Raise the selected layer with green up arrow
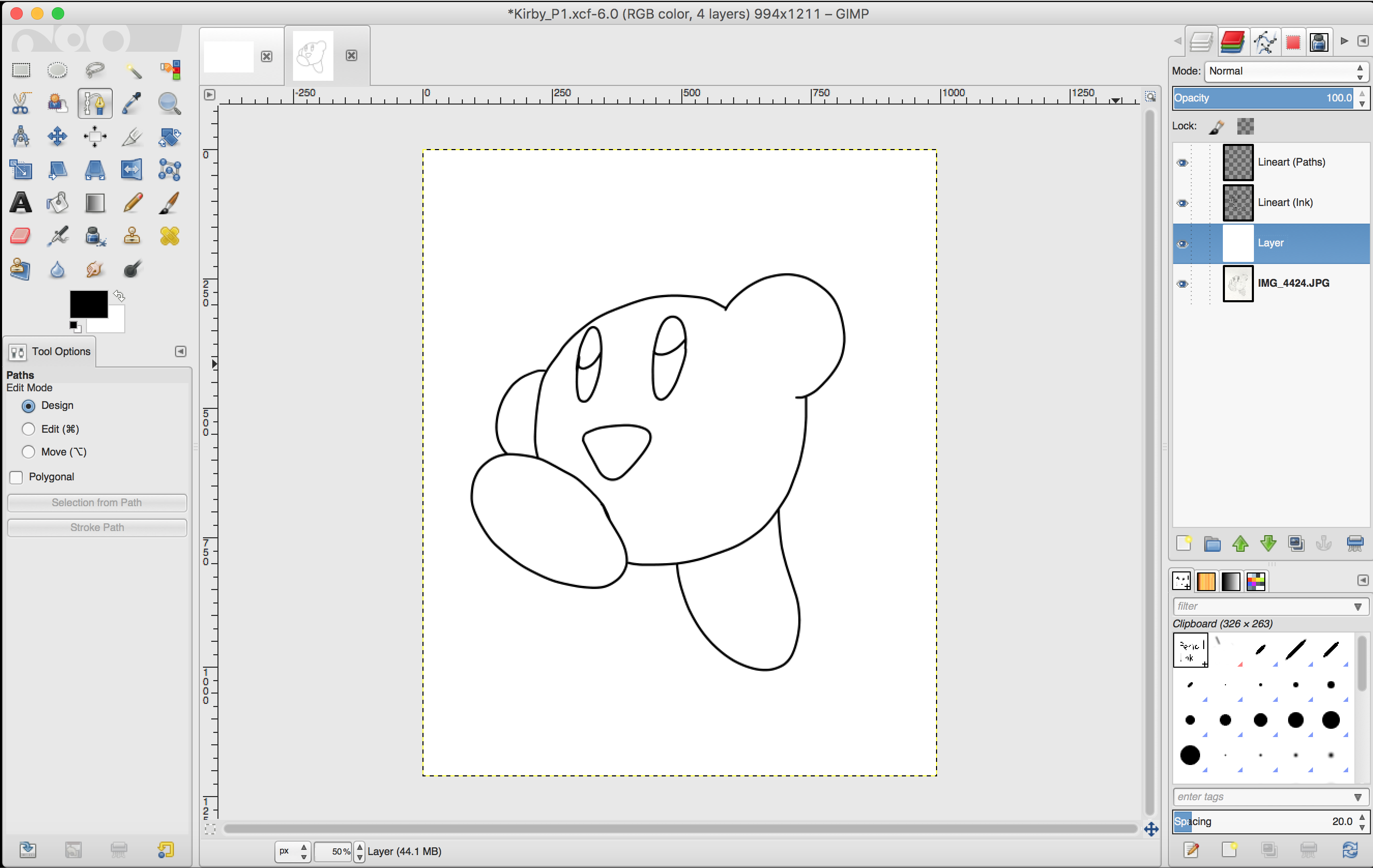 1240,543
